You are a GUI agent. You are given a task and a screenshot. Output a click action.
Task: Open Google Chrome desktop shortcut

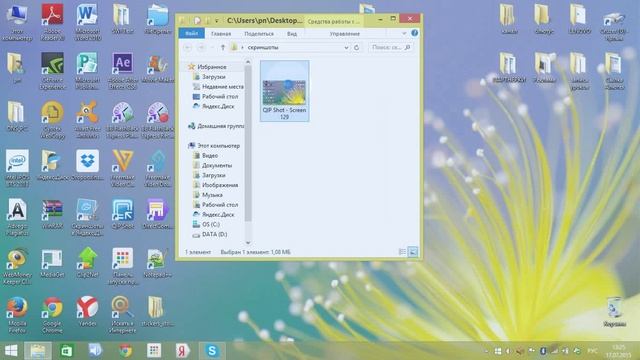click(x=52, y=315)
